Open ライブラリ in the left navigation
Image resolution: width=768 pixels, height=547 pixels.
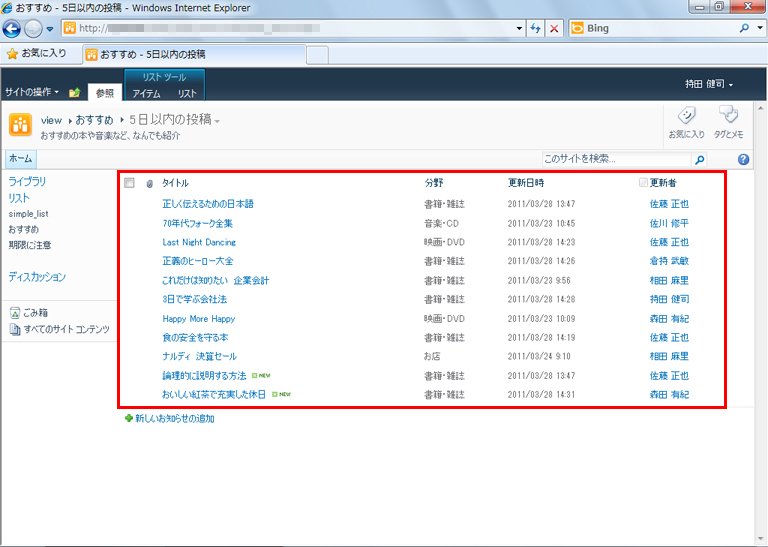pos(27,182)
